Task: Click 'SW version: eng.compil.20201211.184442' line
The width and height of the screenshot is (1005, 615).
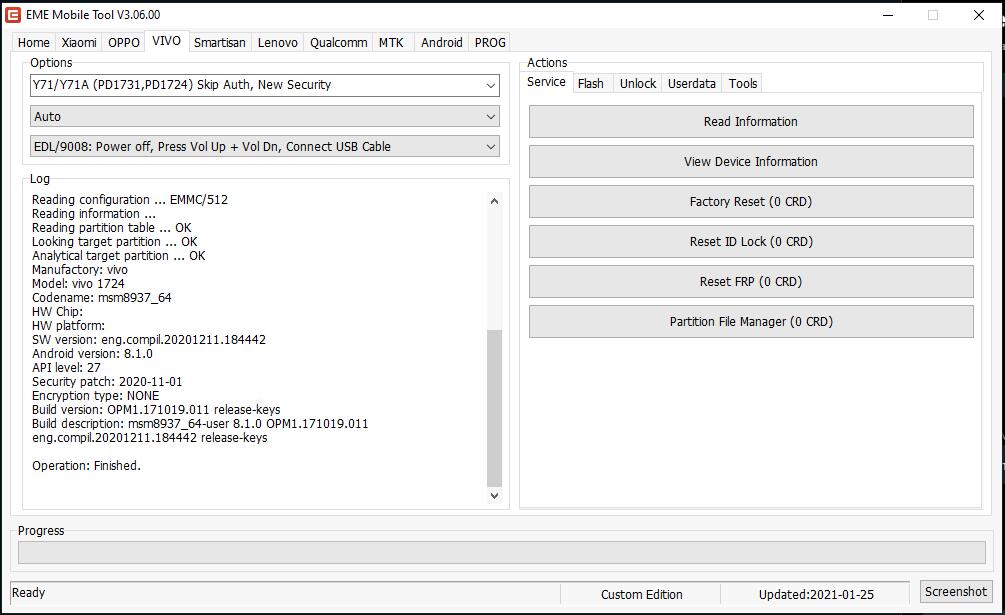Action: [x=149, y=340]
